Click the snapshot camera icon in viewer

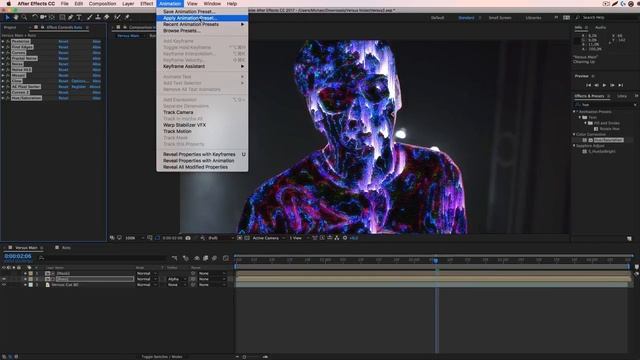188,238
